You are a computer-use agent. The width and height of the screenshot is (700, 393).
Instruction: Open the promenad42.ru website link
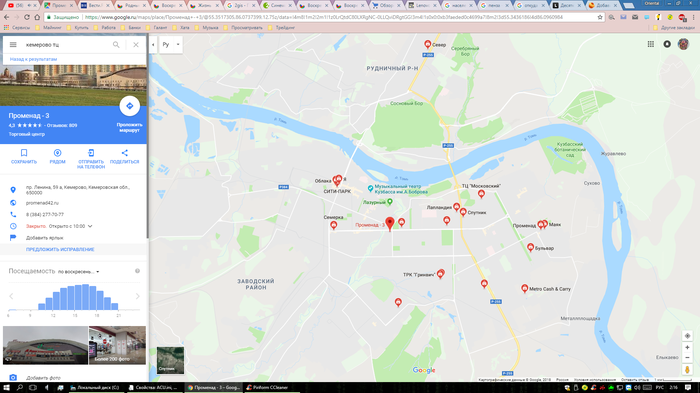pyautogui.click(x=42, y=203)
